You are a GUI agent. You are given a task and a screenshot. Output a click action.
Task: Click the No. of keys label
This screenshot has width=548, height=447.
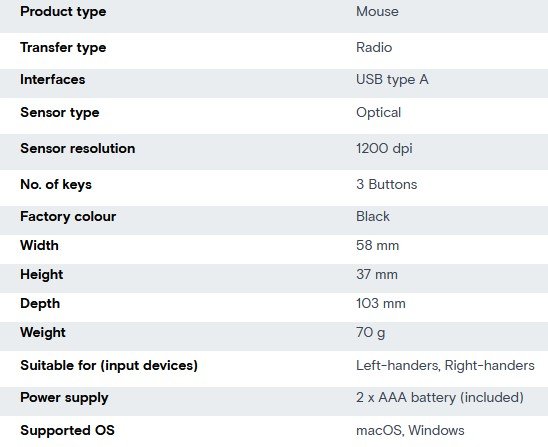pyautogui.click(x=56, y=185)
